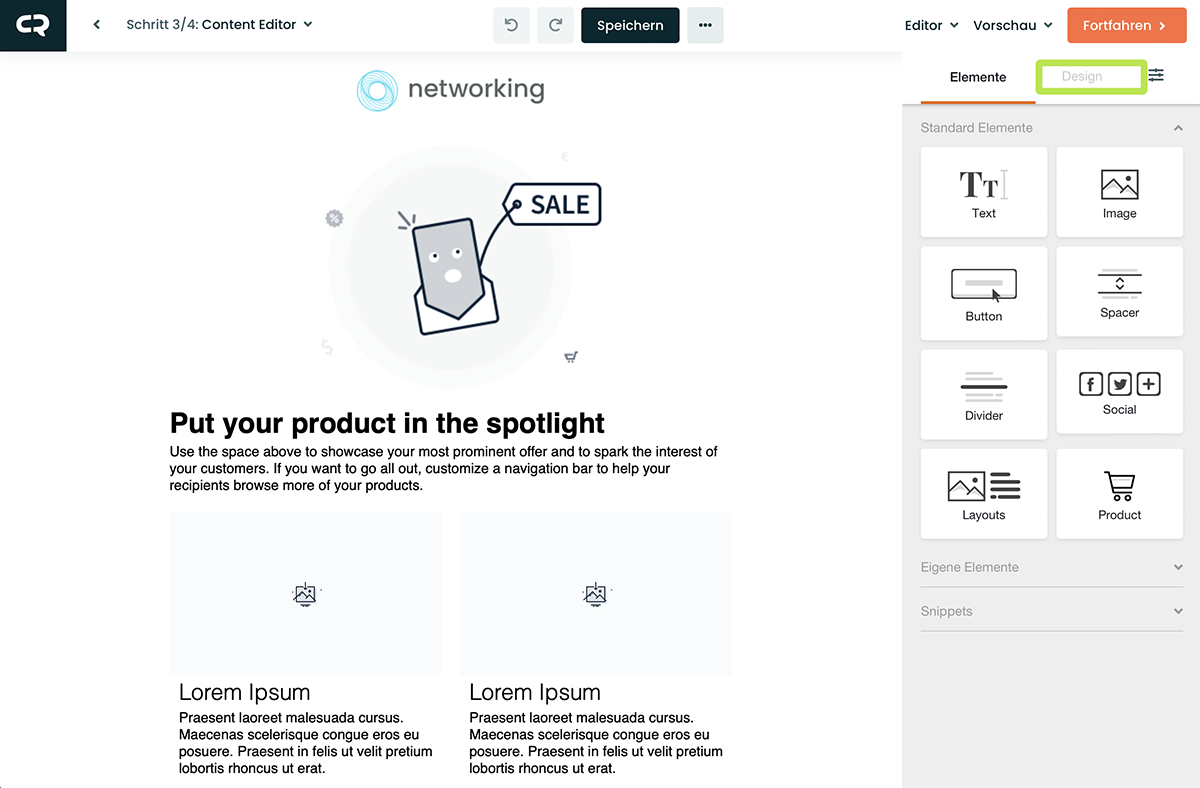The image size is (1200, 788).
Task: Click the redo arrow icon
Action: [555, 25]
